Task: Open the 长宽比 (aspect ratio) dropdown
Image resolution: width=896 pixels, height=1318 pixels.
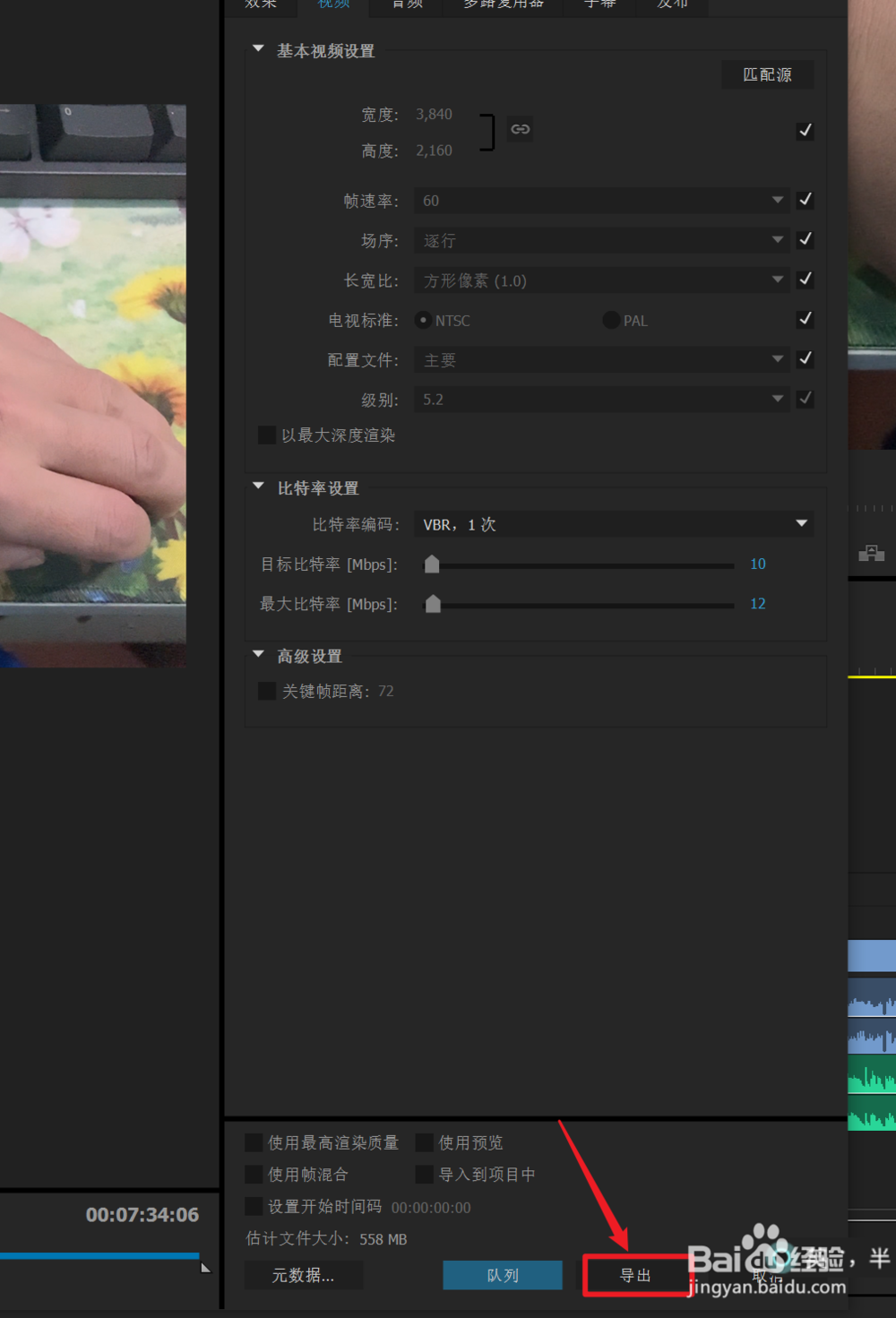Action: click(x=776, y=279)
